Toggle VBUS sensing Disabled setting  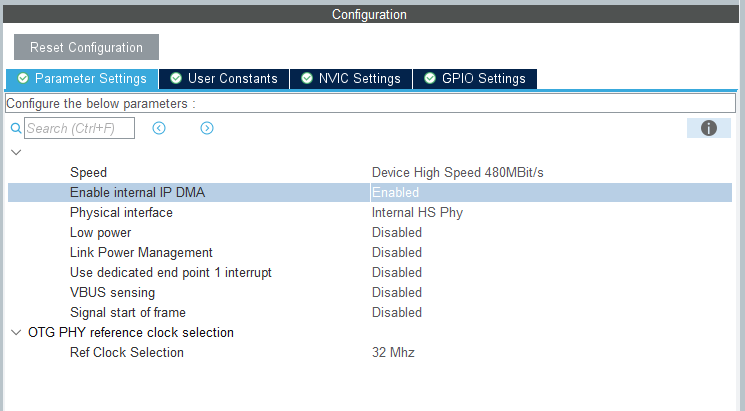[396, 292]
